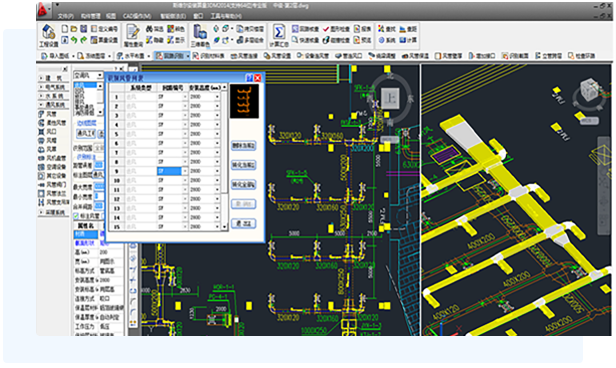Select 风口 air outlet in the left panel
The width and height of the screenshot is (616, 368).
pyautogui.click(x=48, y=132)
